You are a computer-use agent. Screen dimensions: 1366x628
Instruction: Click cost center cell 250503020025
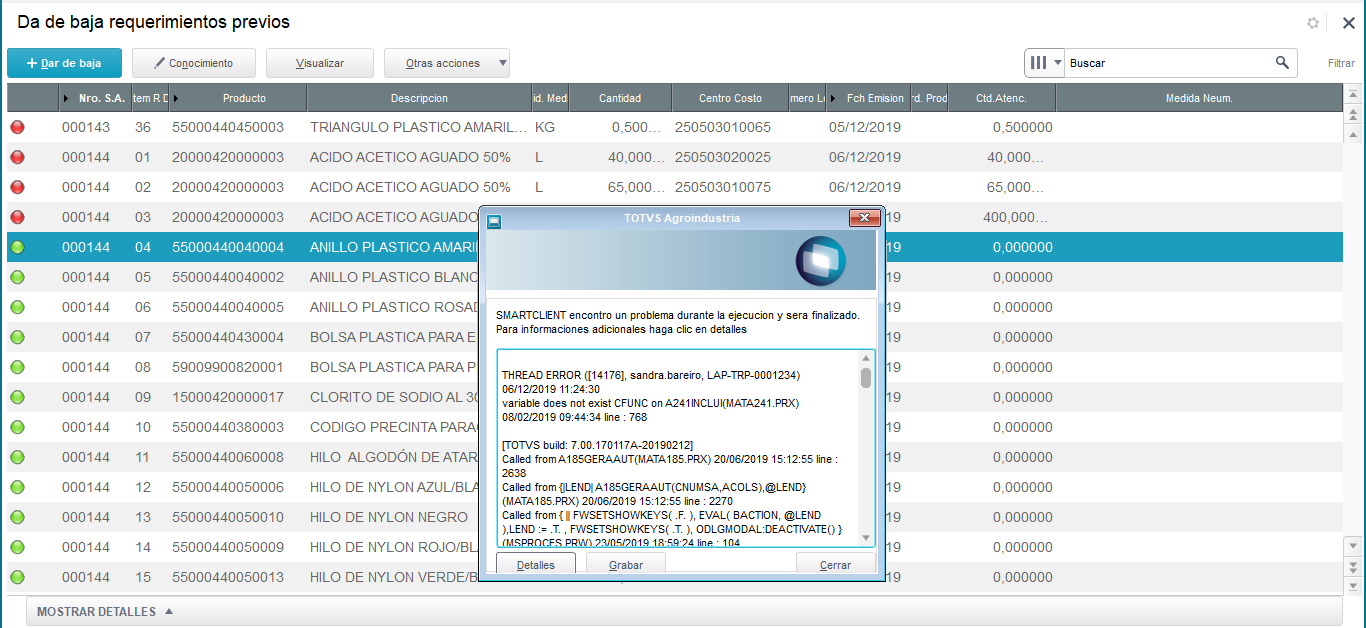[x=723, y=157]
